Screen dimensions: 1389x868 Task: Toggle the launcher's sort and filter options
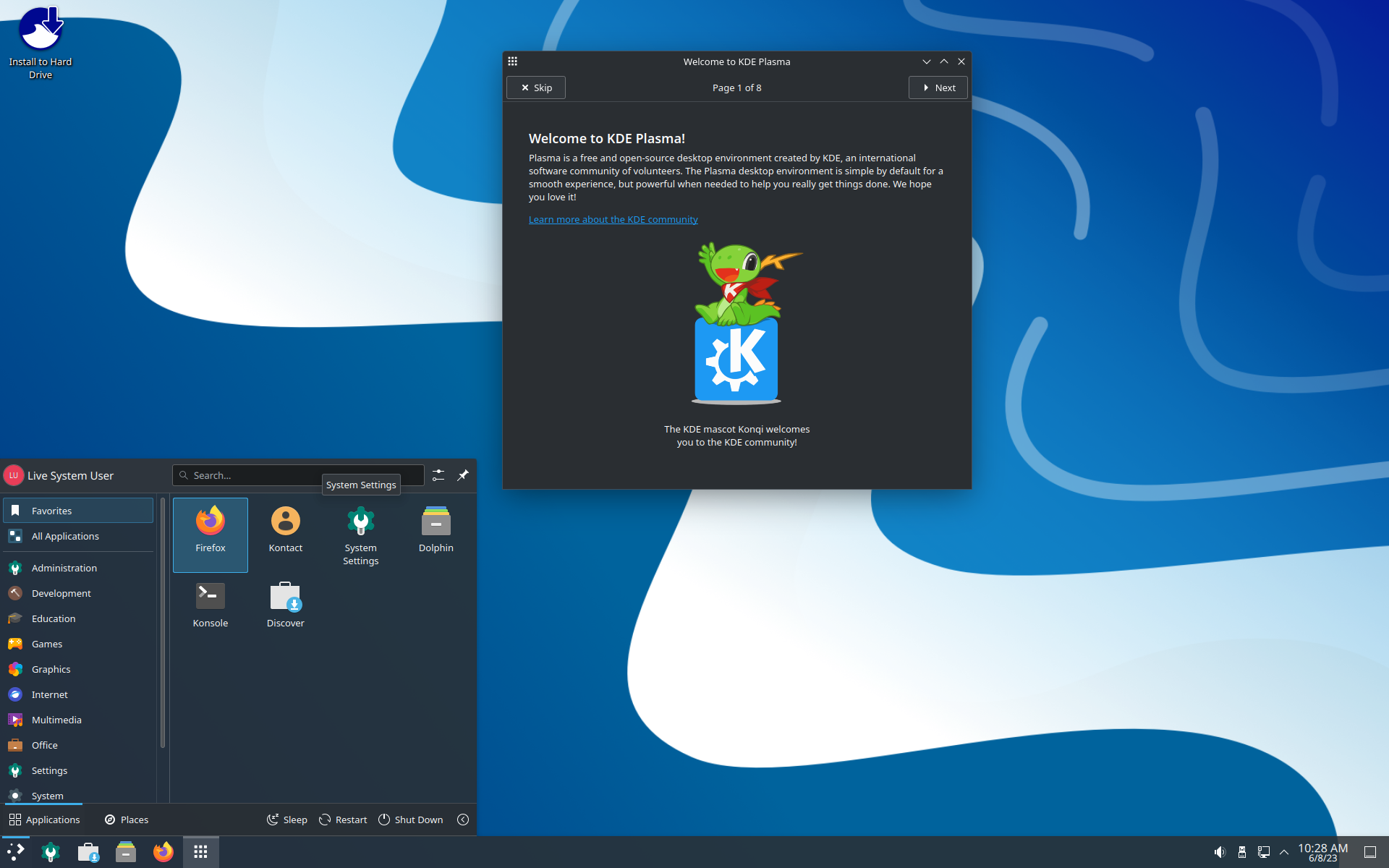pos(438,475)
